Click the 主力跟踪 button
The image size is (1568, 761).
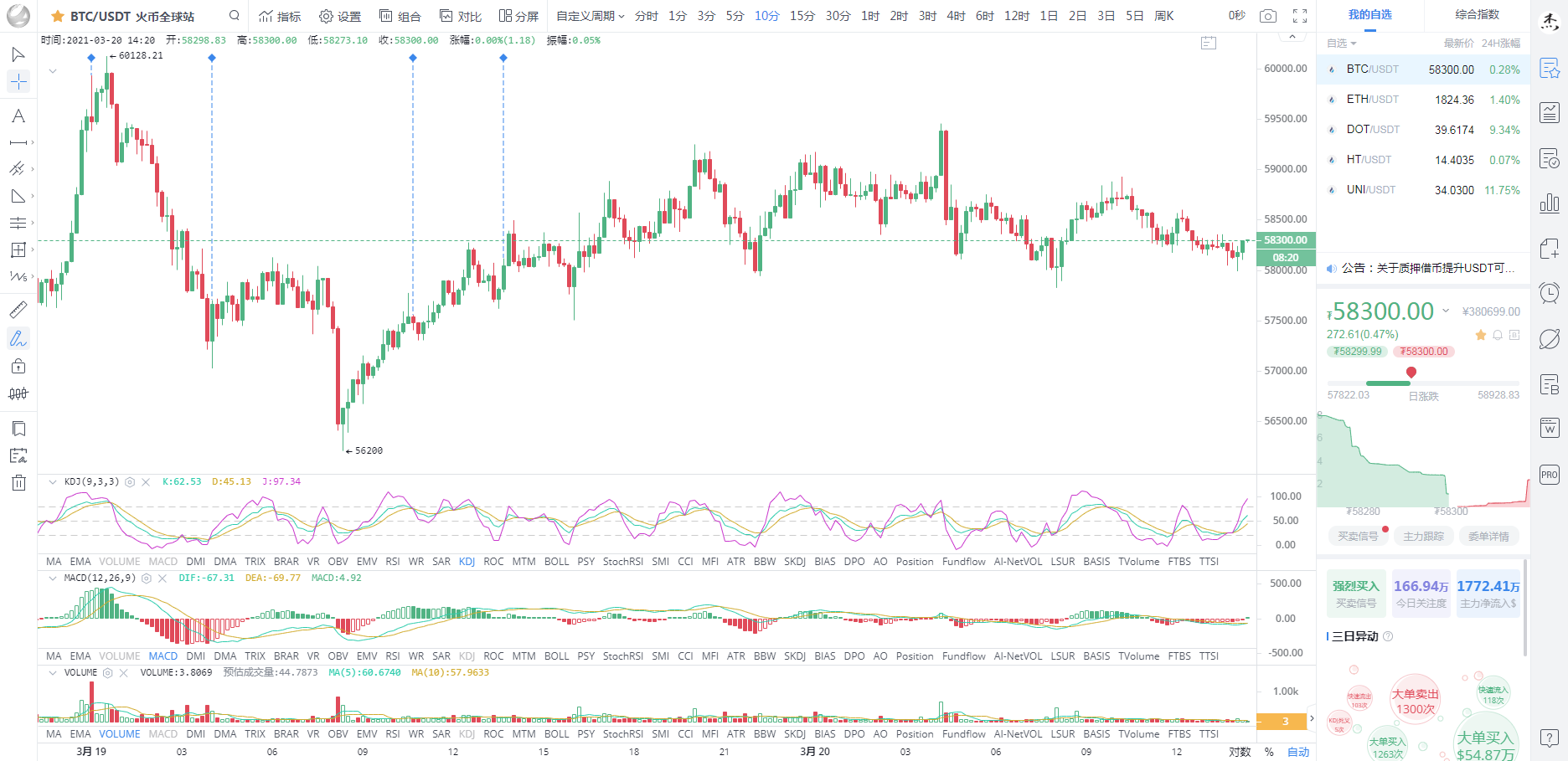(1423, 537)
